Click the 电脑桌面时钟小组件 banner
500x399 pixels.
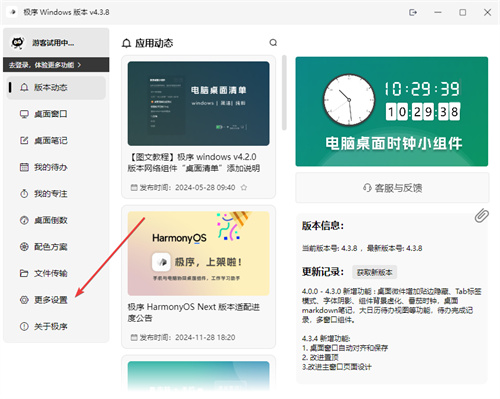coord(392,111)
